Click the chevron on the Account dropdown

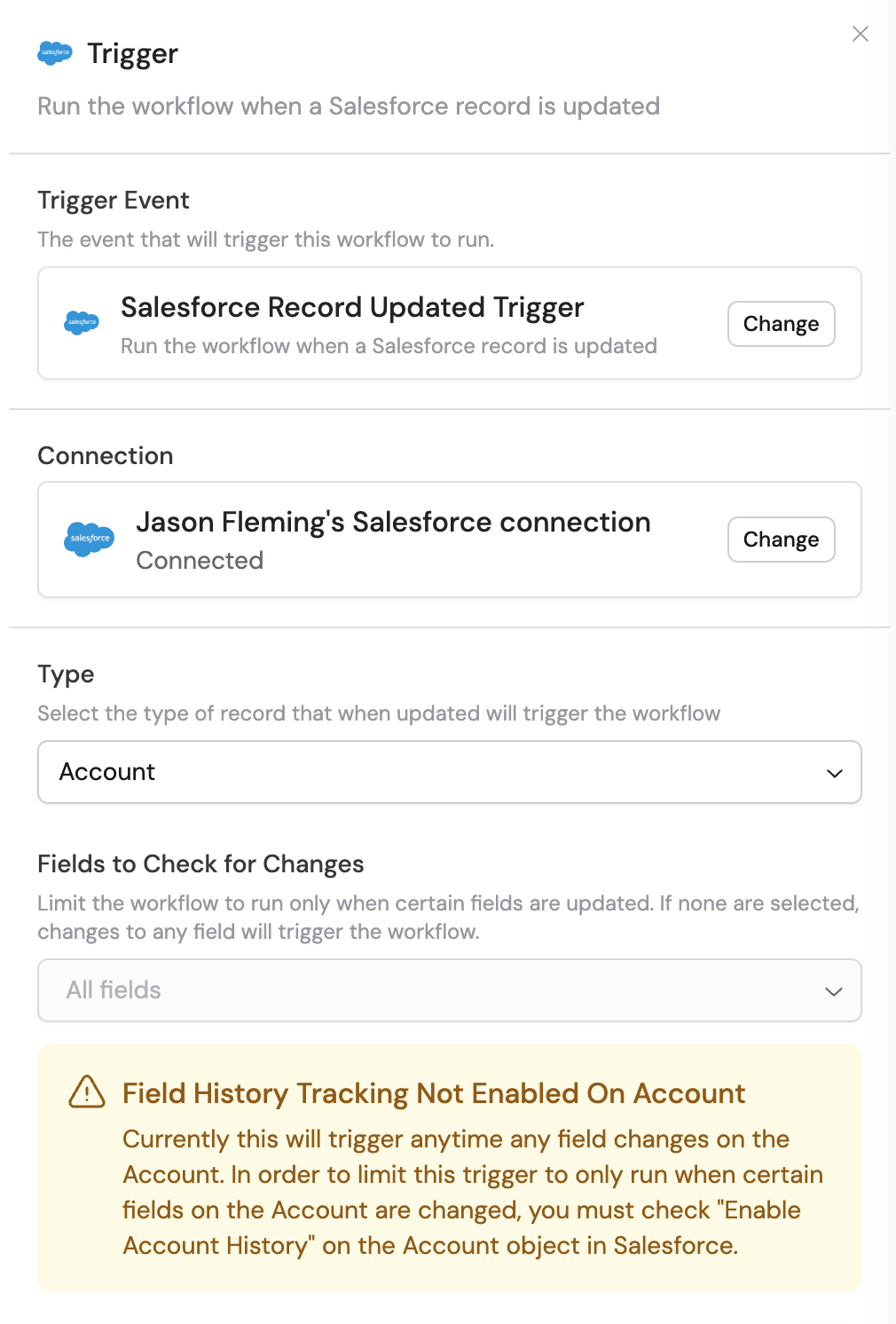tap(834, 772)
